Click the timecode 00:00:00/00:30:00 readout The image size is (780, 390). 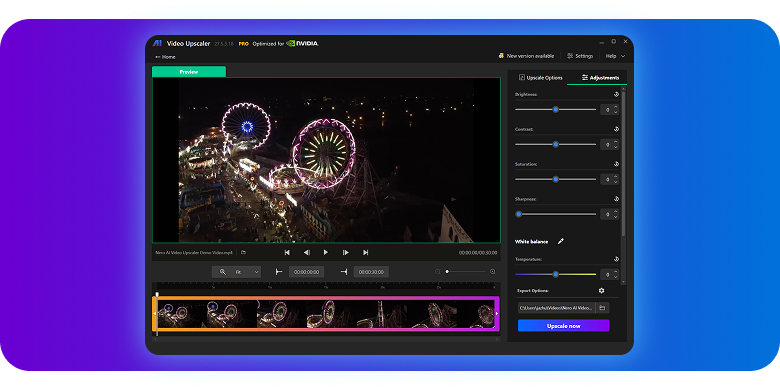point(478,253)
